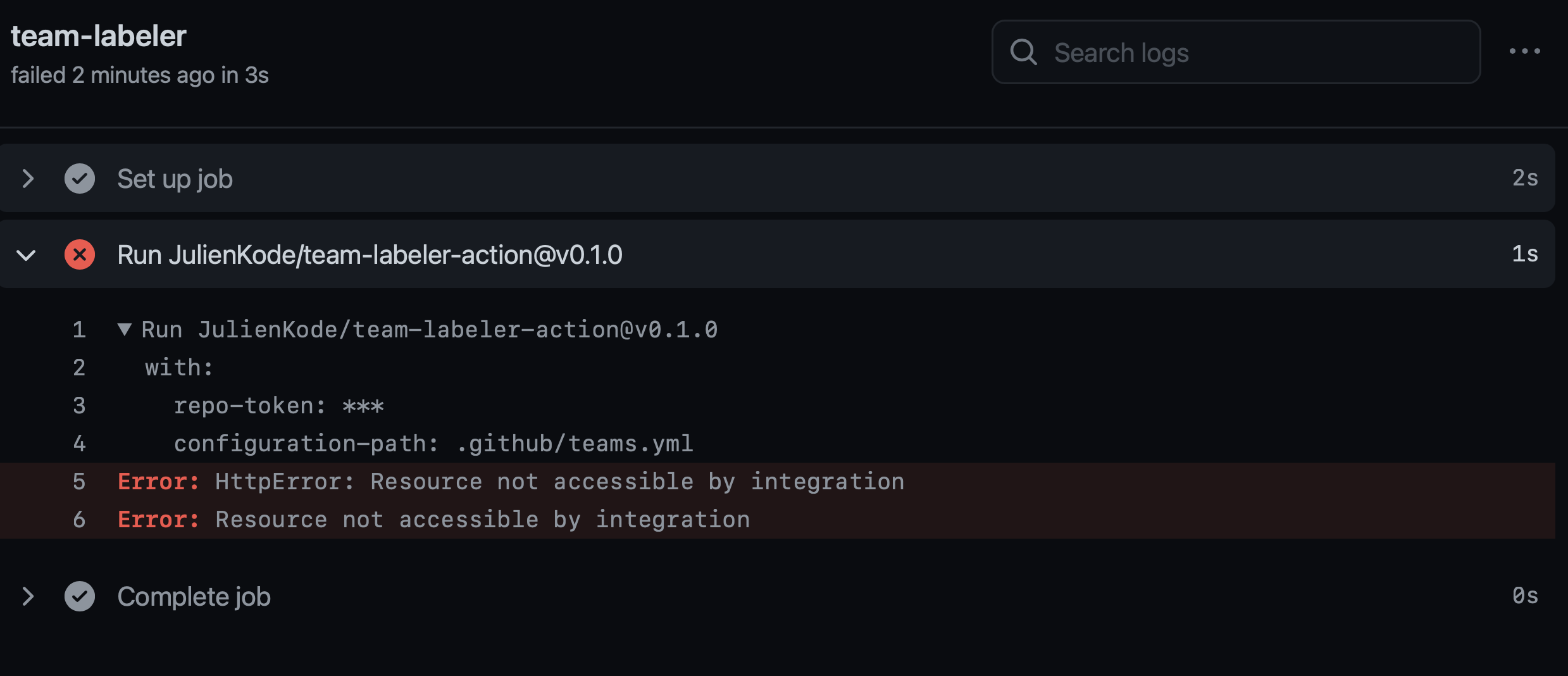This screenshot has width=1568, height=676.
Task: Expand Complete job using its chevron
Action: pyautogui.click(x=28, y=596)
